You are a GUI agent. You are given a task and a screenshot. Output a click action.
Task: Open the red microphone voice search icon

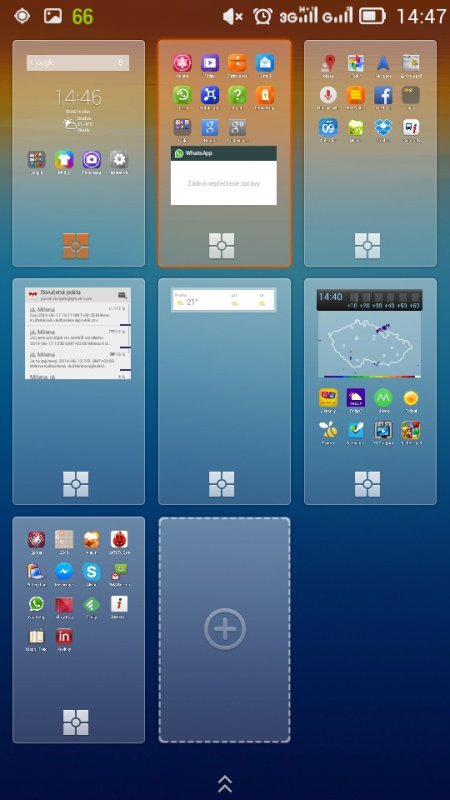tap(329, 95)
